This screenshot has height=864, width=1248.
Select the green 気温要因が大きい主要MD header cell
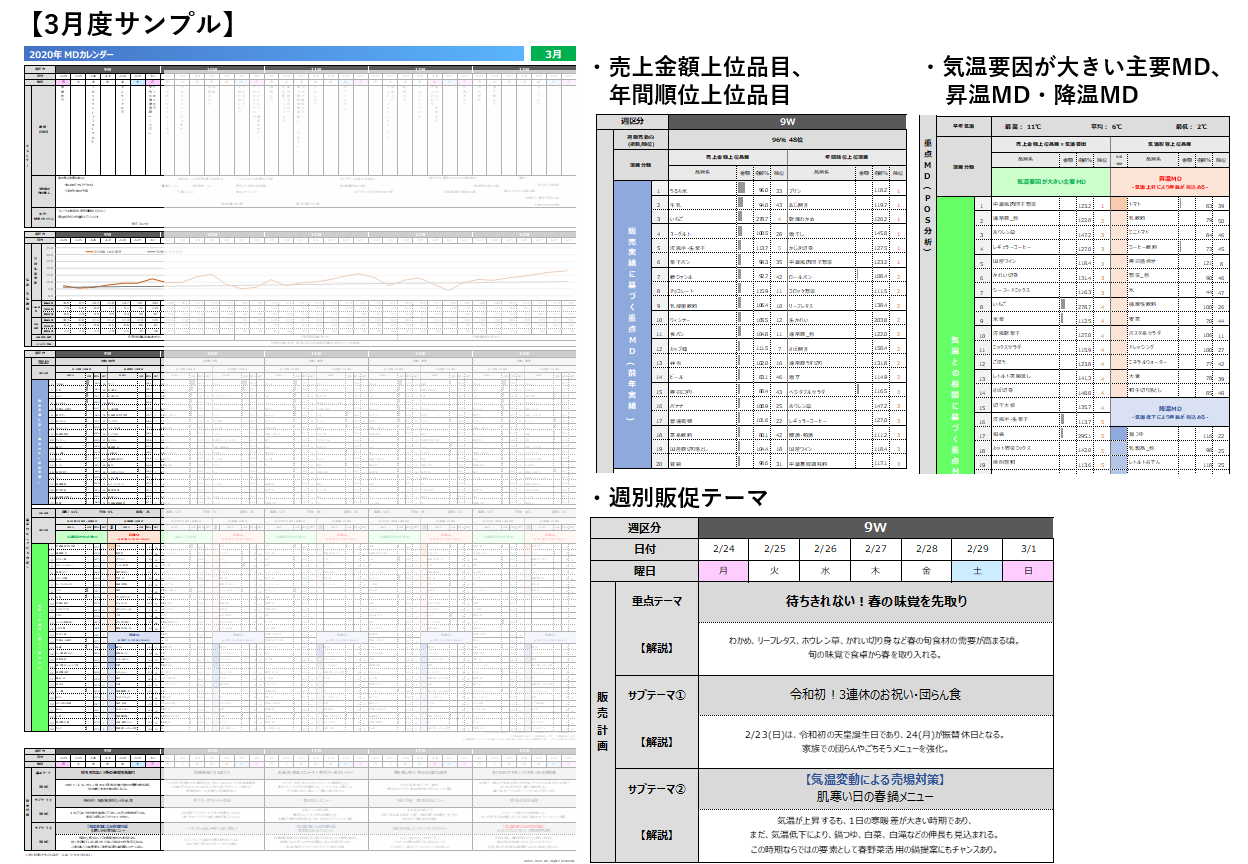tap(1049, 181)
